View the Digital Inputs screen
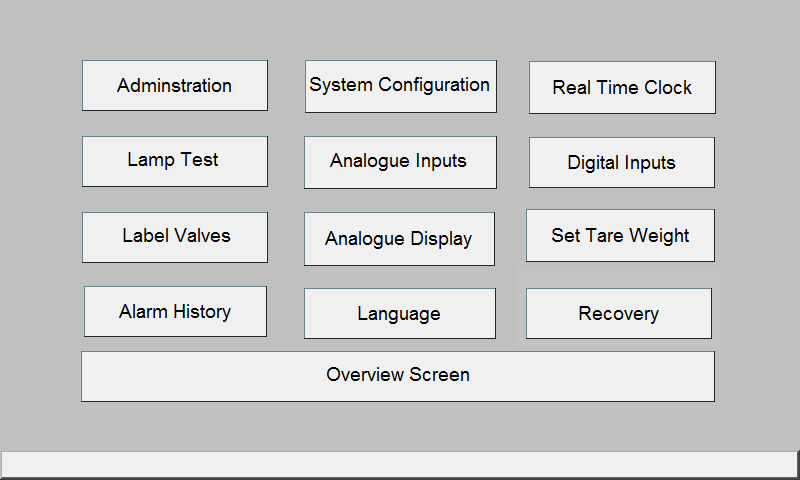 click(x=622, y=162)
